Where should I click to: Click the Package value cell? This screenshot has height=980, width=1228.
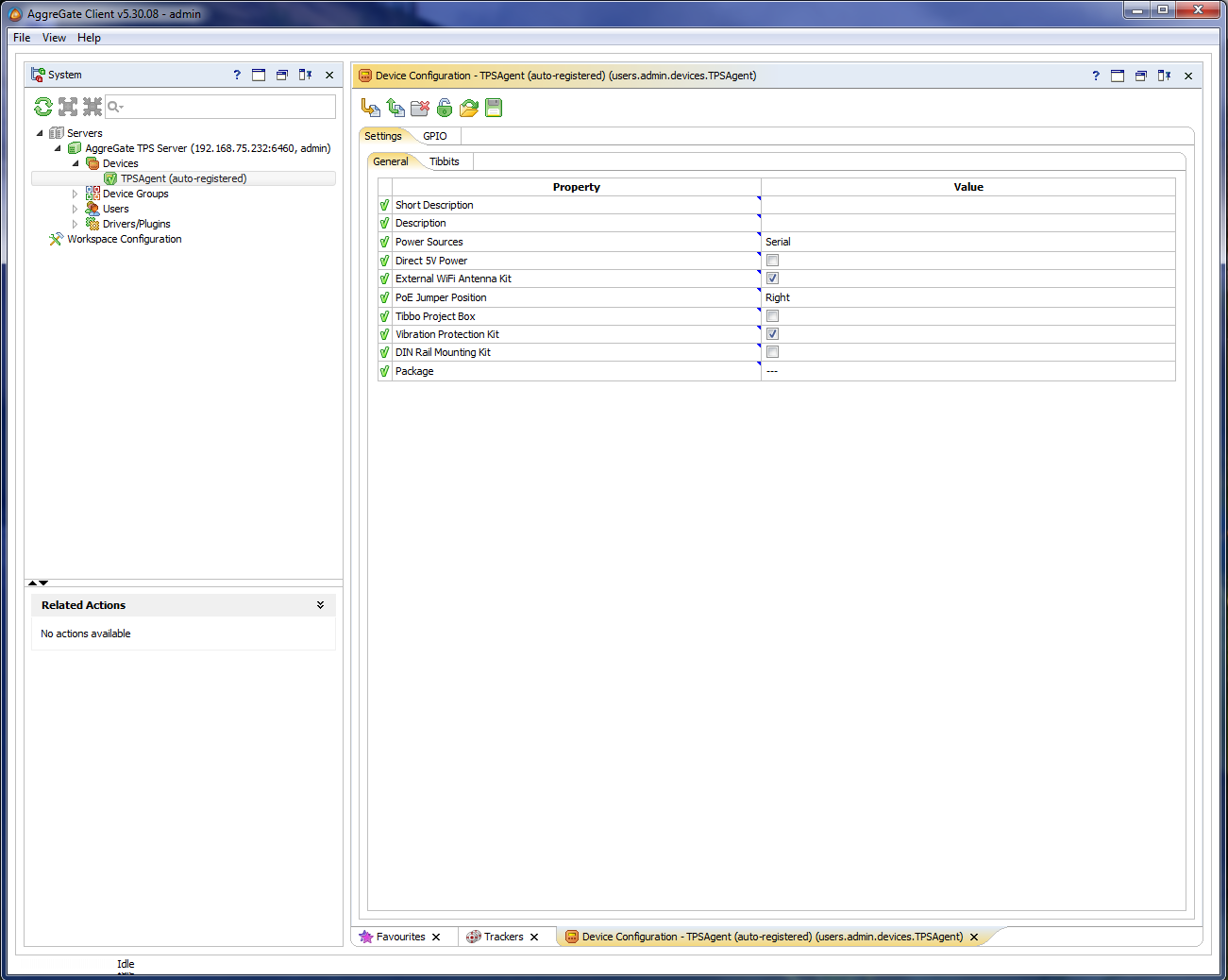coord(968,371)
